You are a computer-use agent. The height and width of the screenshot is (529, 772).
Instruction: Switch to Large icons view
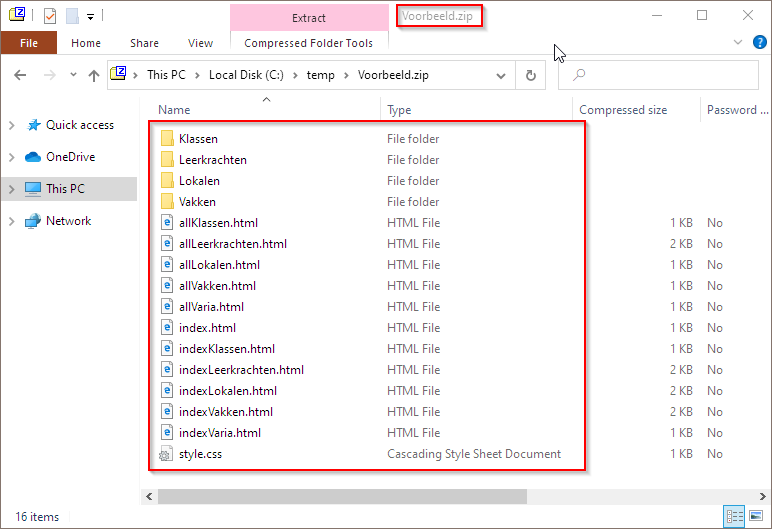tap(756, 516)
